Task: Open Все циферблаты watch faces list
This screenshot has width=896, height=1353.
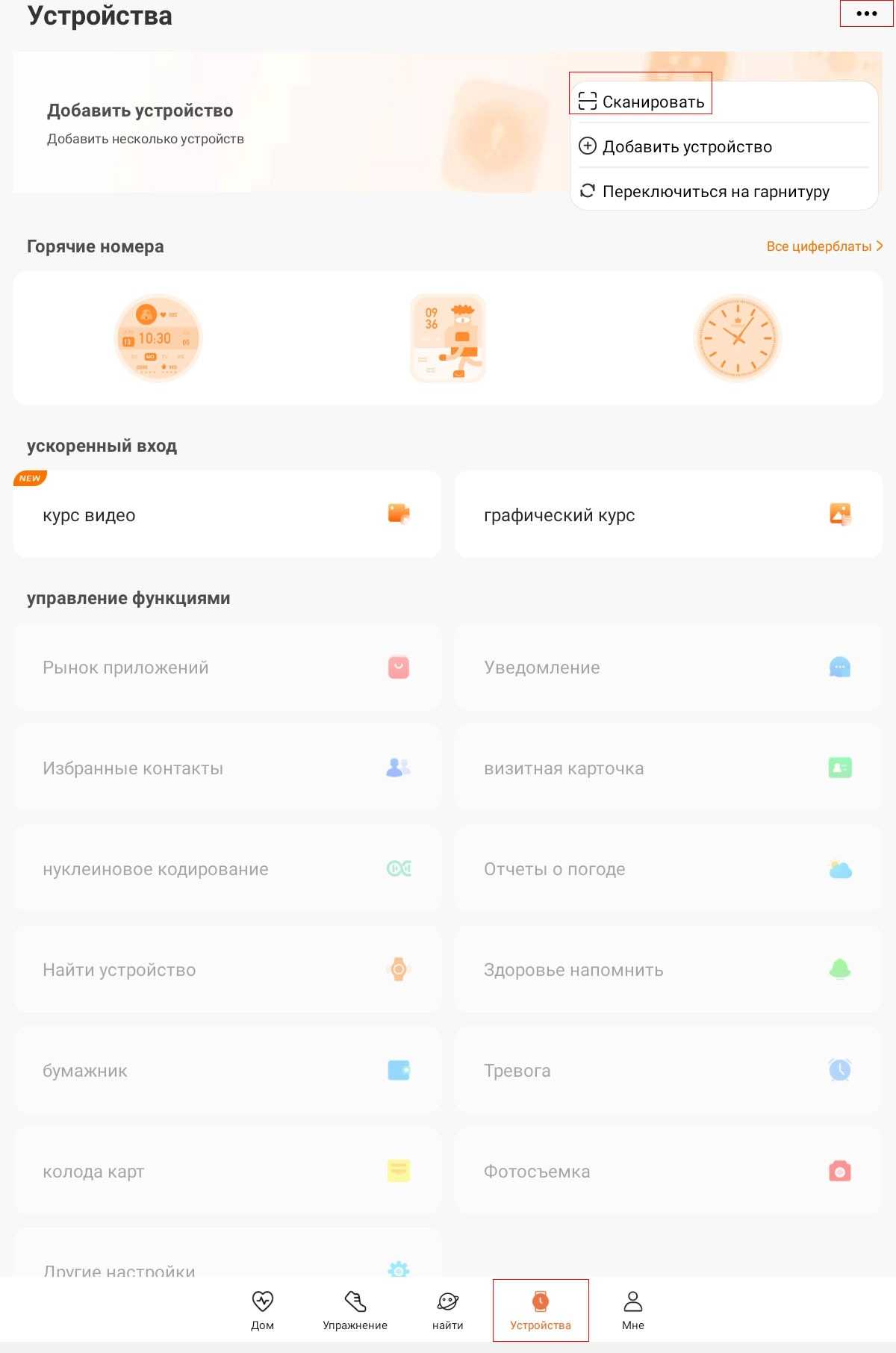Action: point(824,246)
